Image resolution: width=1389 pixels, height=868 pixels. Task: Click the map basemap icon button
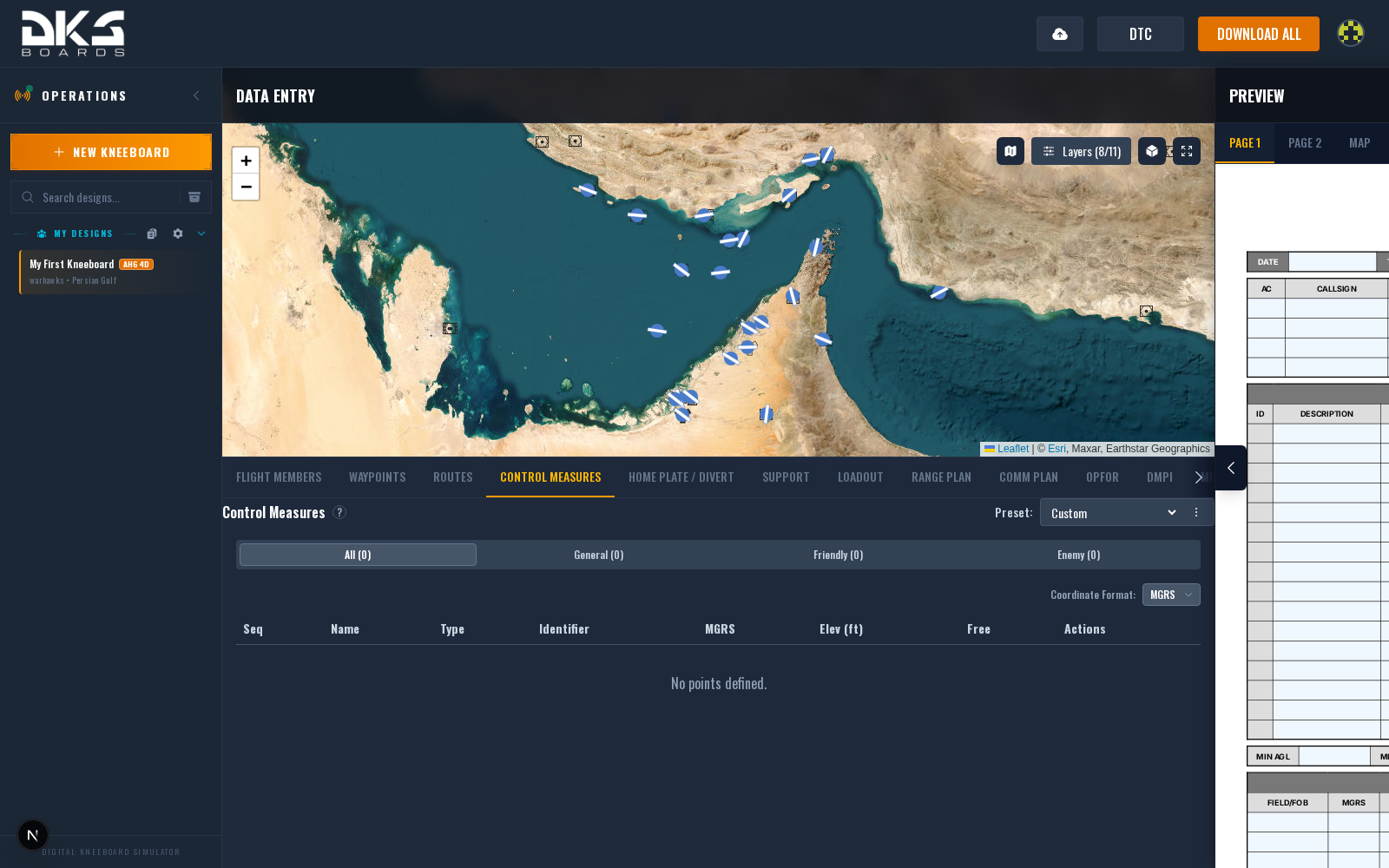[1010, 151]
